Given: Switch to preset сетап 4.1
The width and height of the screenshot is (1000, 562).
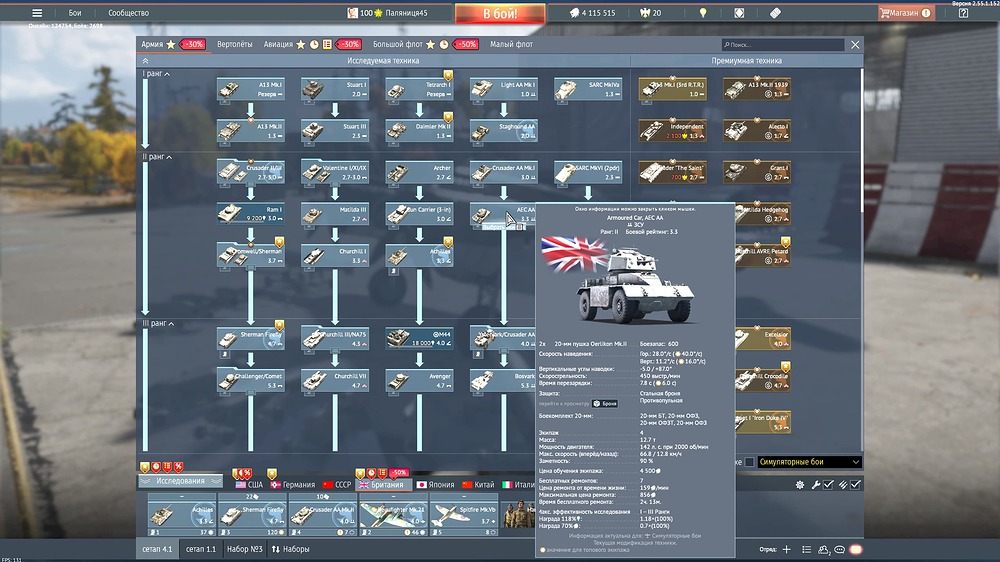Looking at the screenshot, I should coord(157,549).
